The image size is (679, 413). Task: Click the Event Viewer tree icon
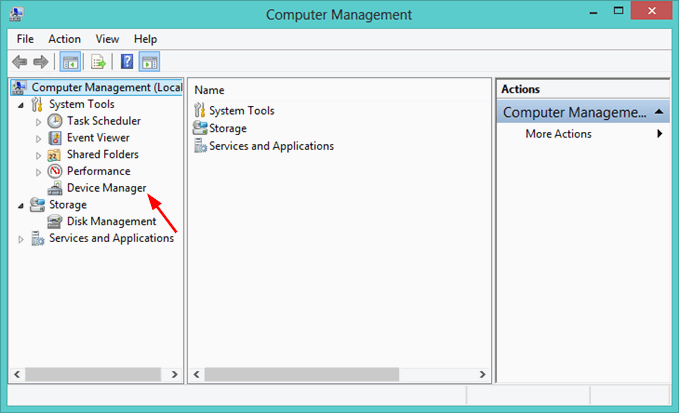[55, 138]
